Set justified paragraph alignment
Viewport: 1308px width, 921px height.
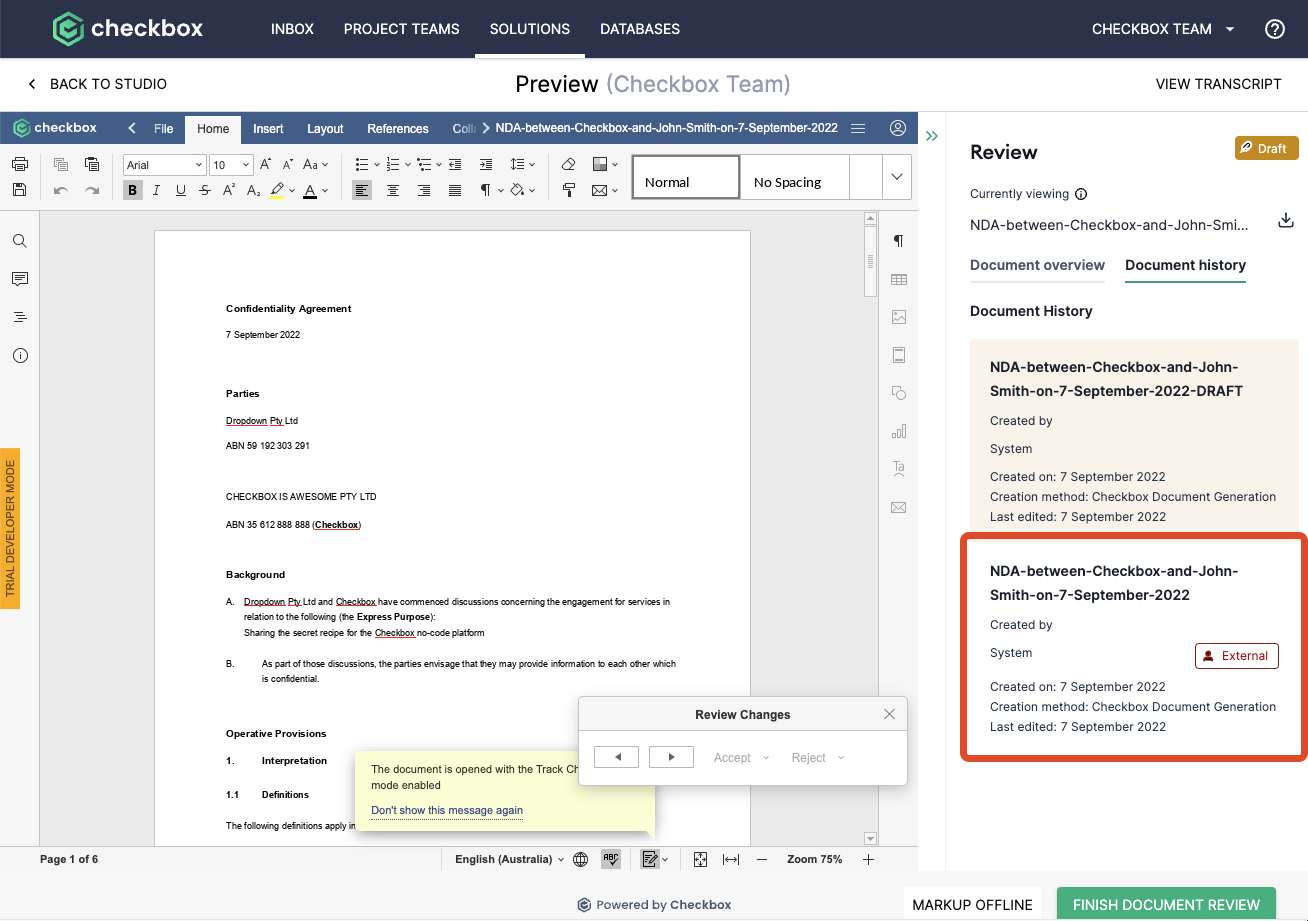(x=455, y=190)
